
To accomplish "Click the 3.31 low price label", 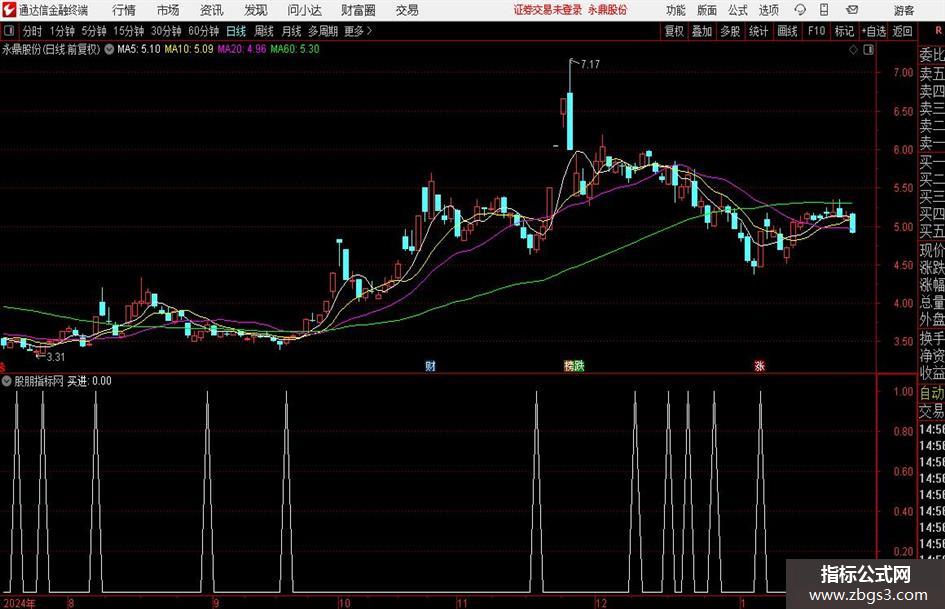I will (55, 357).
